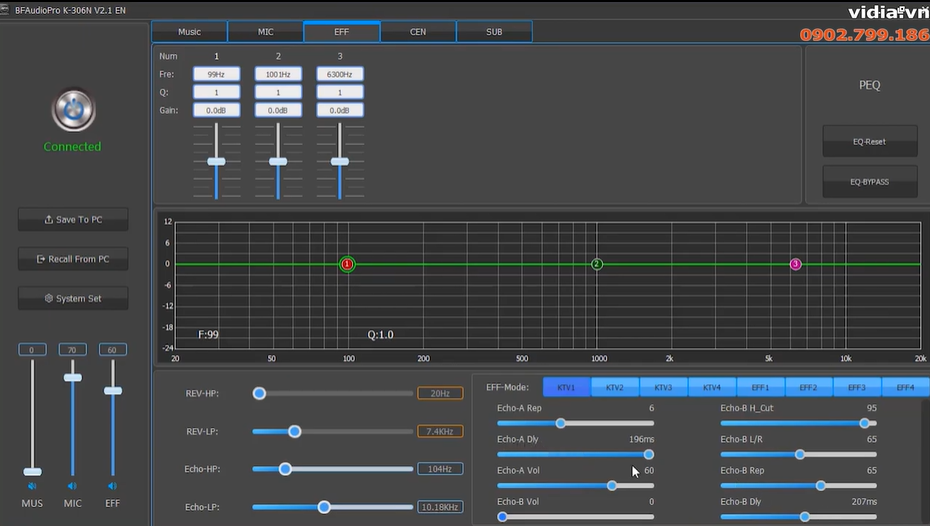The height and width of the screenshot is (526, 930).
Task: Select KTV3 effect mode
Action: click(x=664, y=387)
